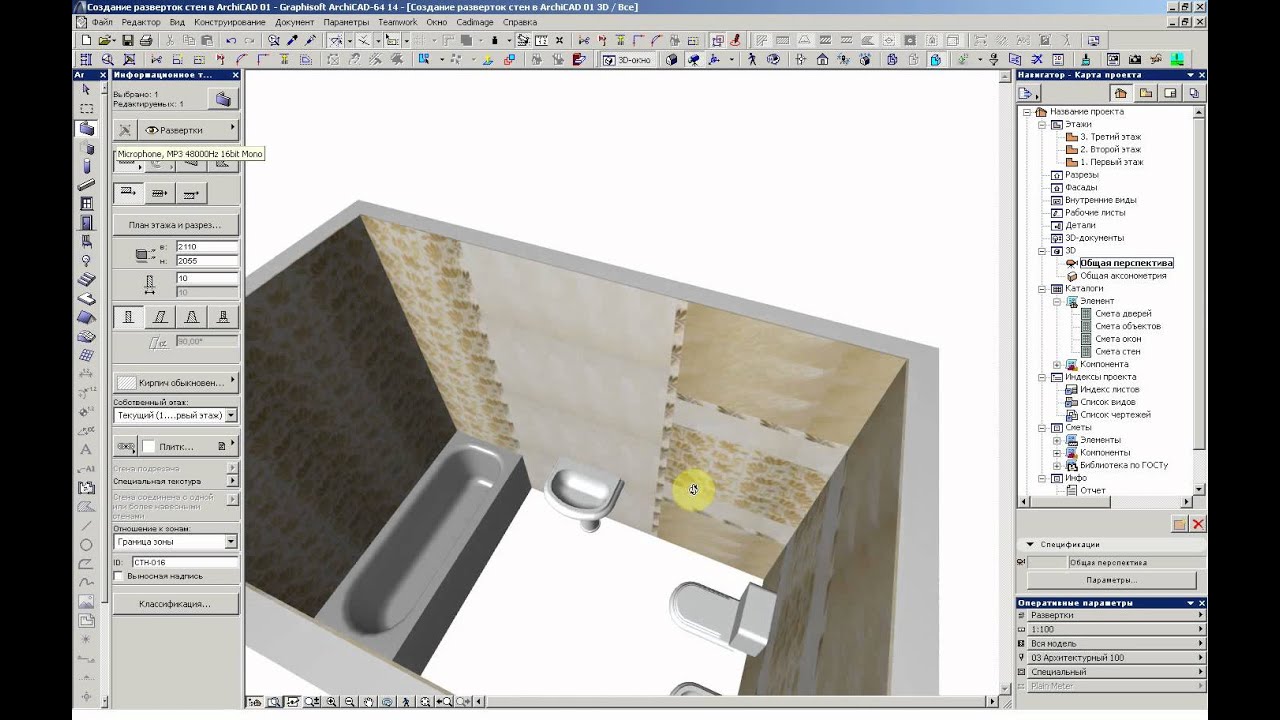Viewport: 1280px width, 720px height.
Task: Collapse the Каталоги tree node
Action: [x=1041, y=288]
